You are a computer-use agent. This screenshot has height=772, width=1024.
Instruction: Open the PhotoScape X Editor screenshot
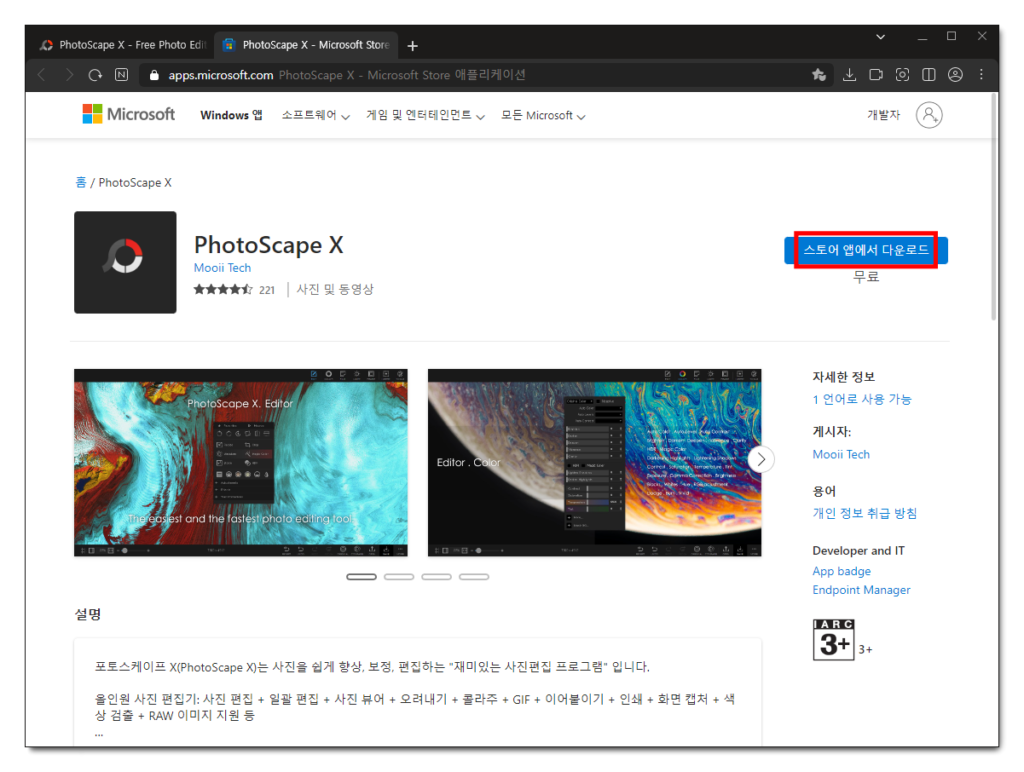pyautogui.click(x=240, y=463)
